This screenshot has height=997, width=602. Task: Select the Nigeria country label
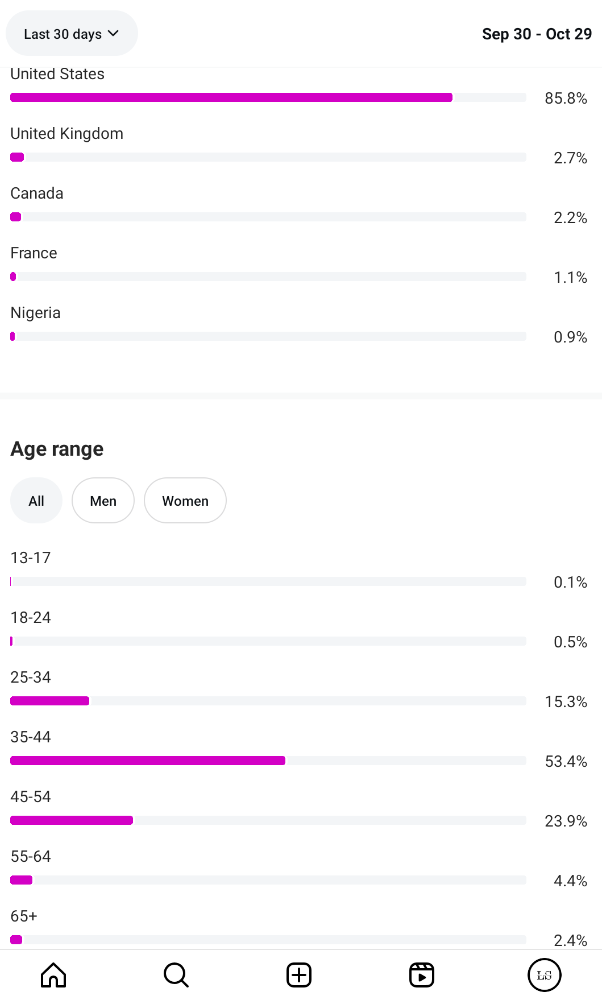point(36,313)
